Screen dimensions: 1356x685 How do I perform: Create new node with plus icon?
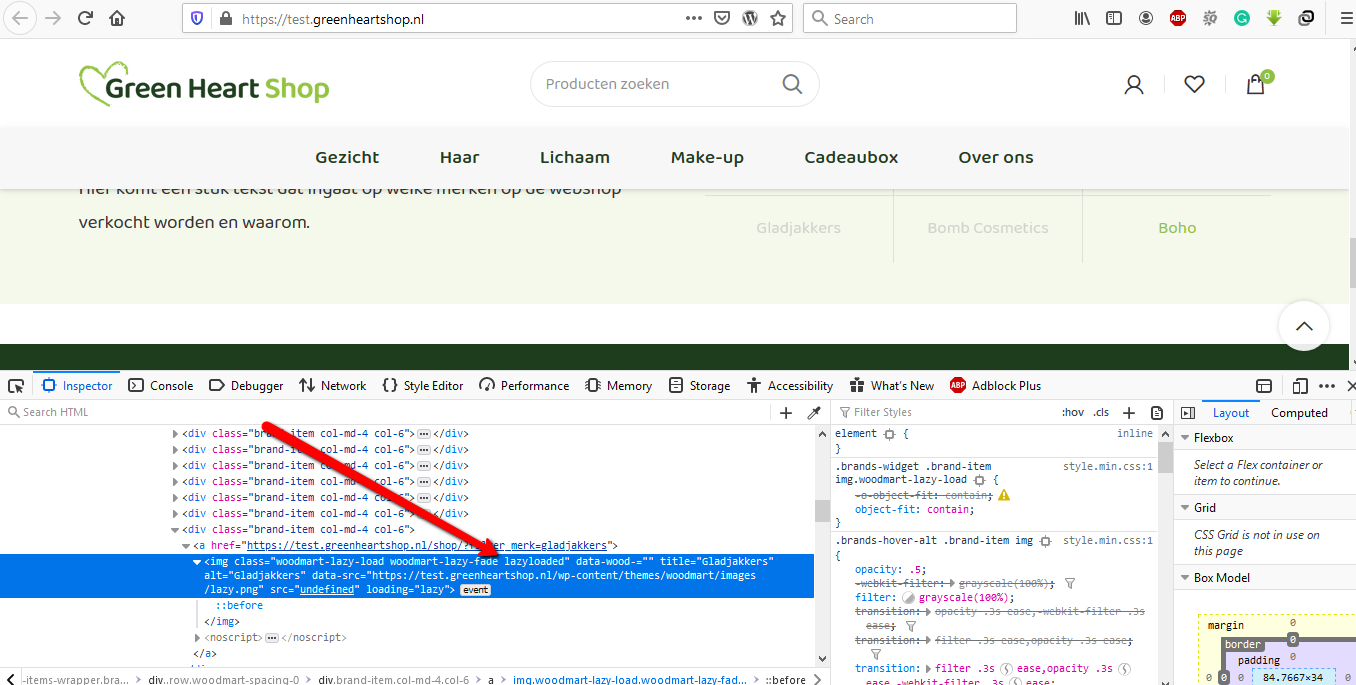coord(786,413)
